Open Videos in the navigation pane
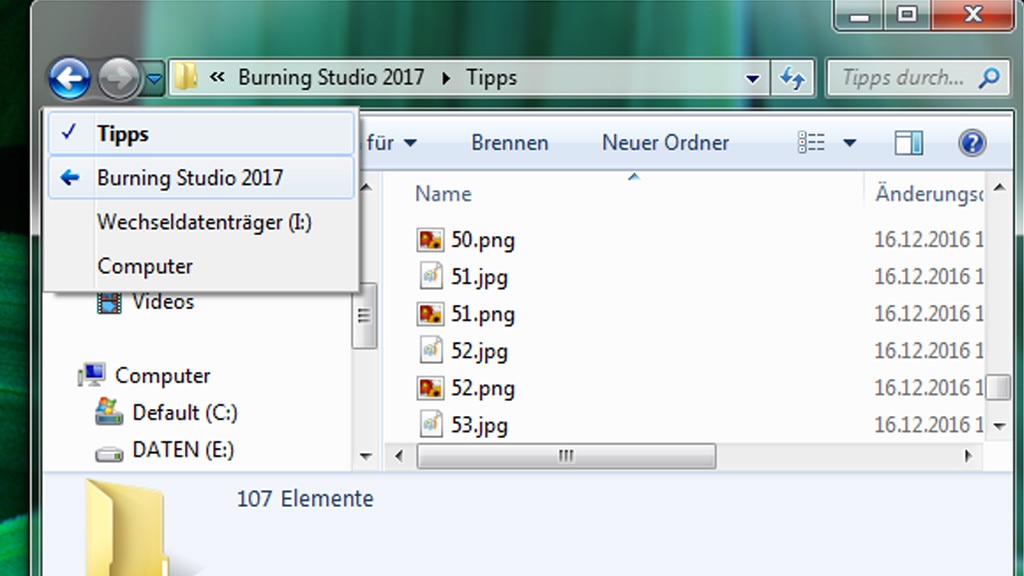The image size is (1024, 576). click(x=163, y=302)
